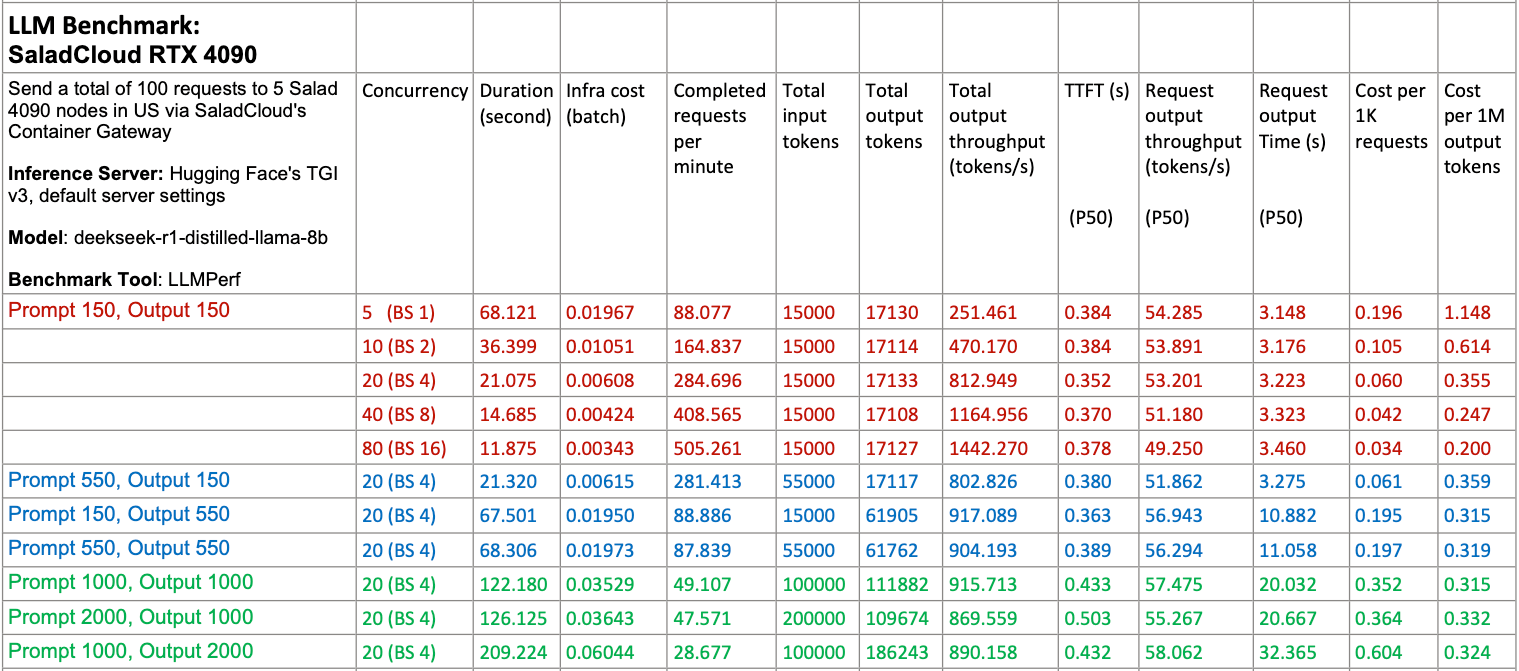
Task: Click the '40 (BS 8)' concurrency cell
Action: (x=399, y=415)
